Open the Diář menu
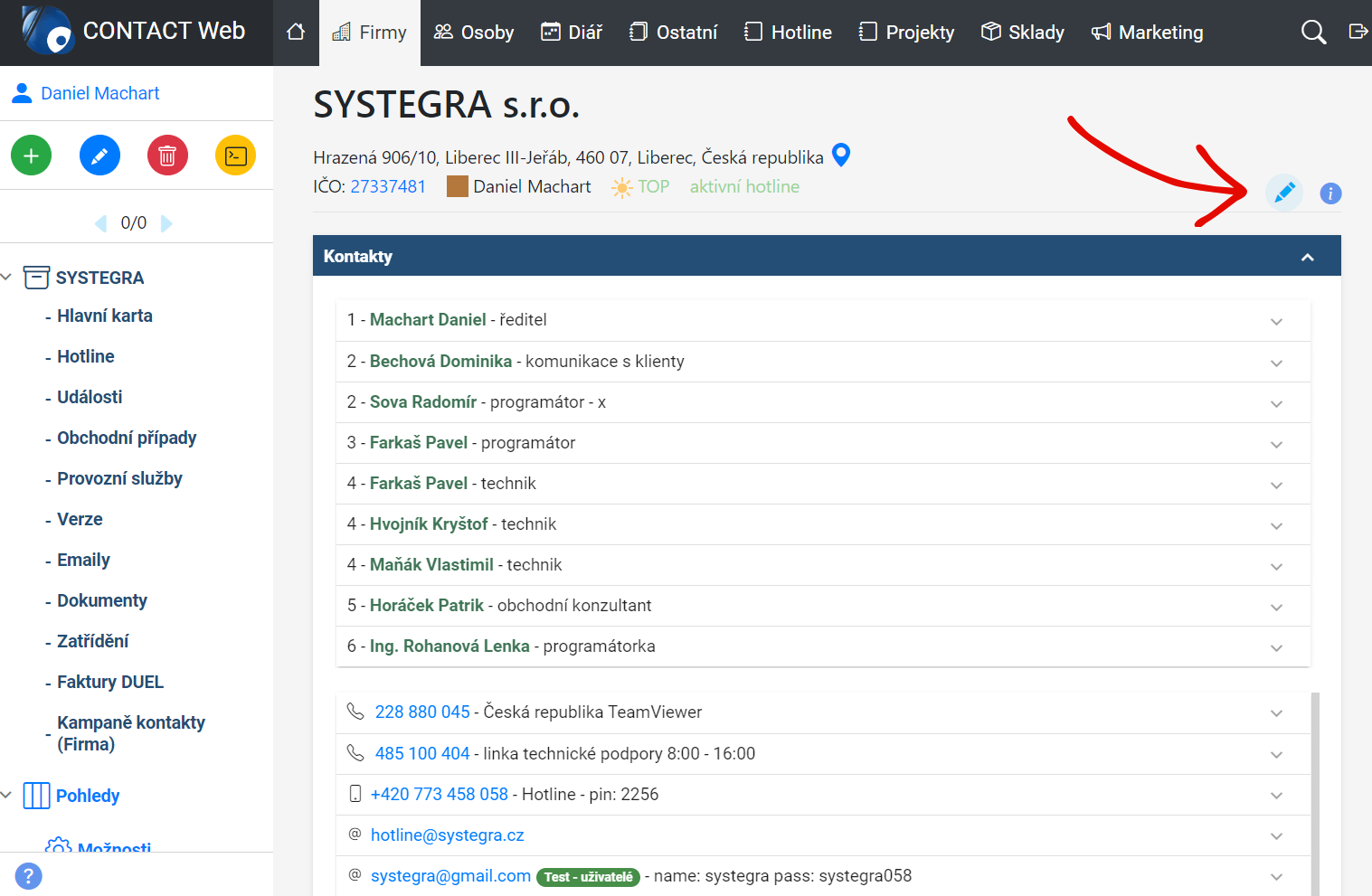 pyautogui.click(x=572, y=33)
